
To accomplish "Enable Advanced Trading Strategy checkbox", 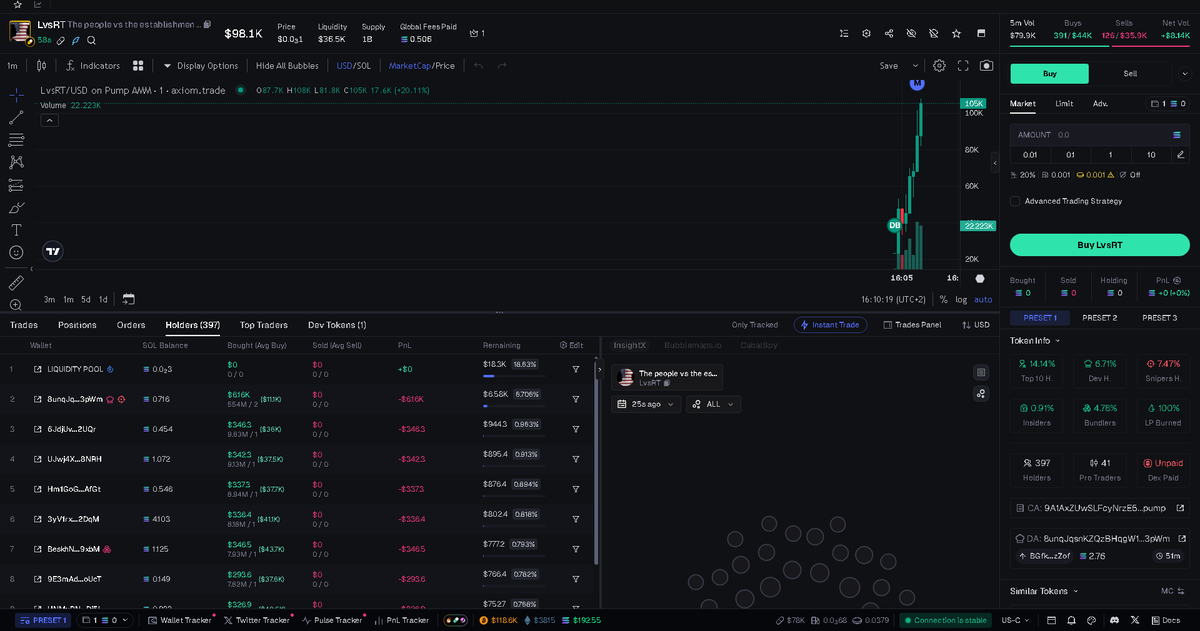I will coord(1016,201).
